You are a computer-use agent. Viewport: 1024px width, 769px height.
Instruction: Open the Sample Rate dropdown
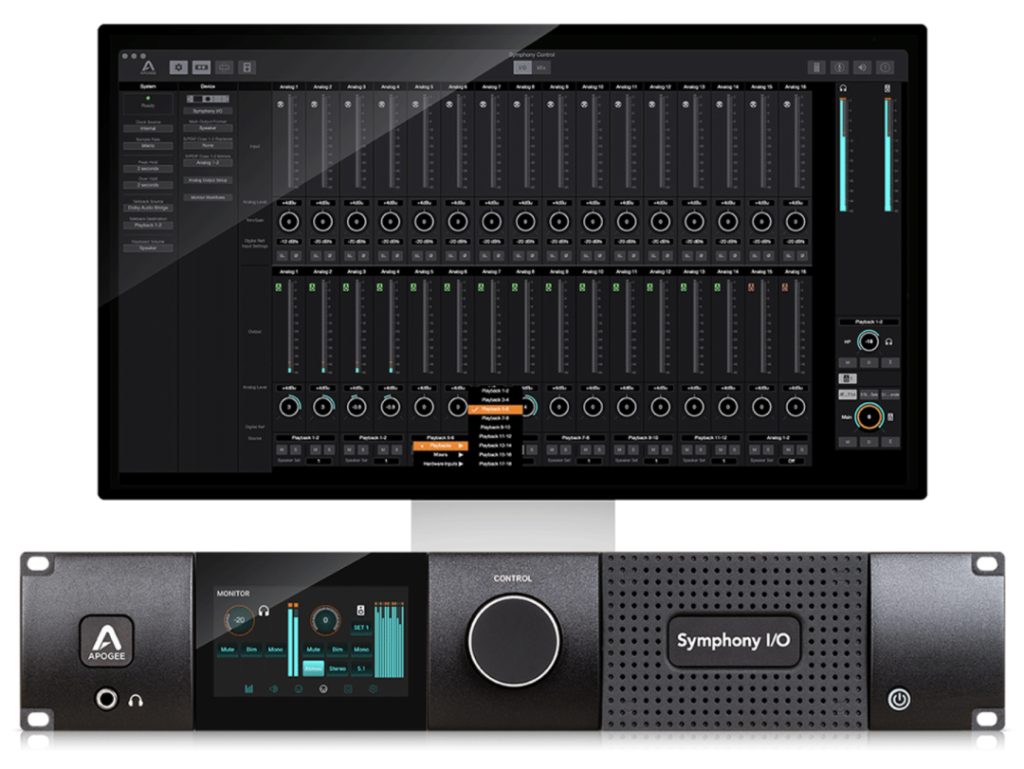coord(148,146)
